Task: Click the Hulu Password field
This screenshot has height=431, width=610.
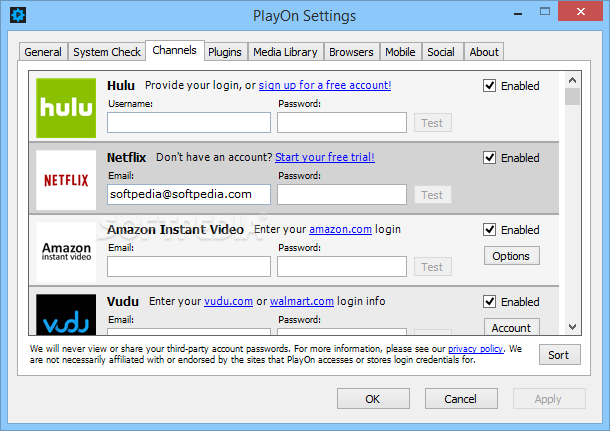Action: (342, 123)
